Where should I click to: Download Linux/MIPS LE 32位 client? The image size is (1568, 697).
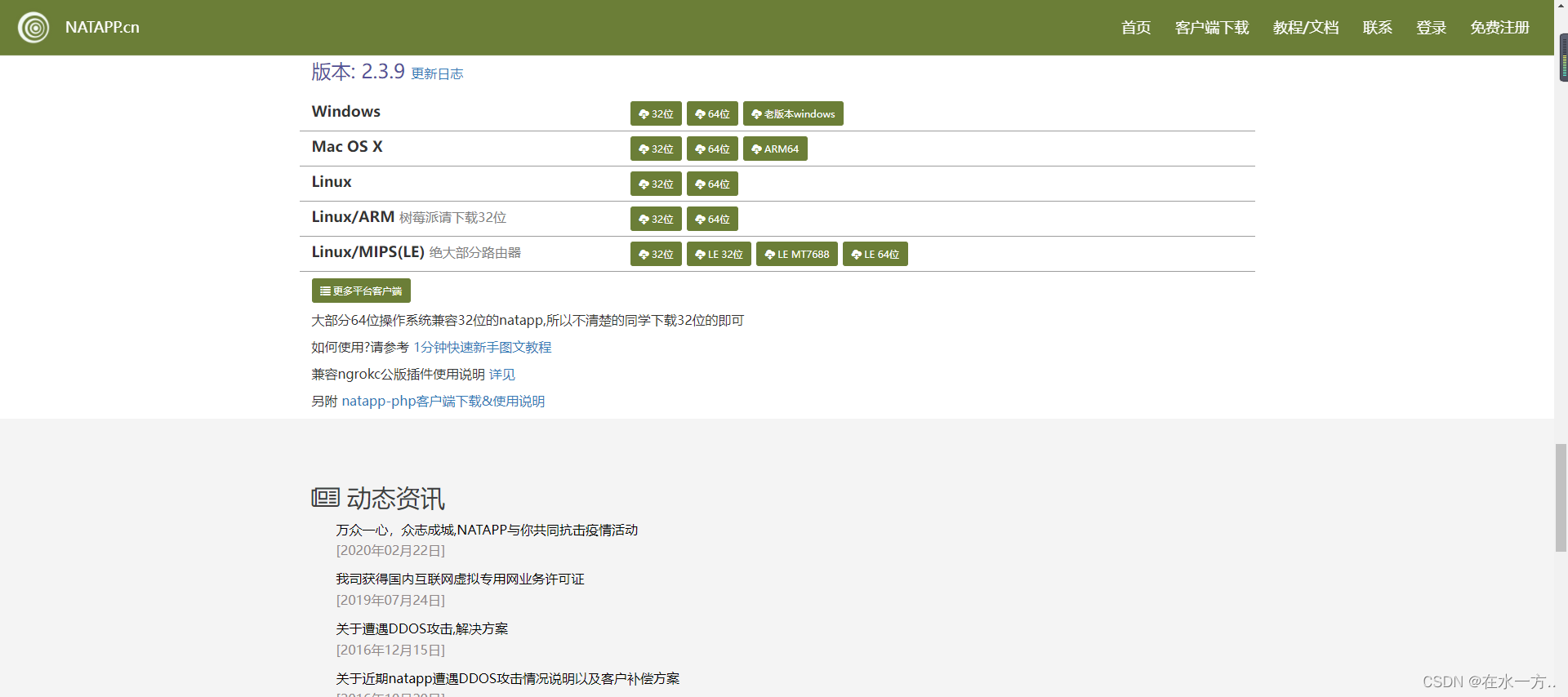719,254
